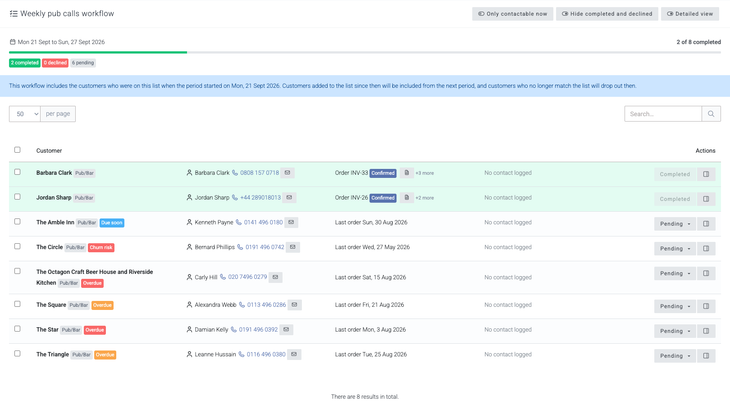Expand '+3 more' for Barbara Clark
The height and width of the screenshot is (409, 730).
(x=425, y=173)
